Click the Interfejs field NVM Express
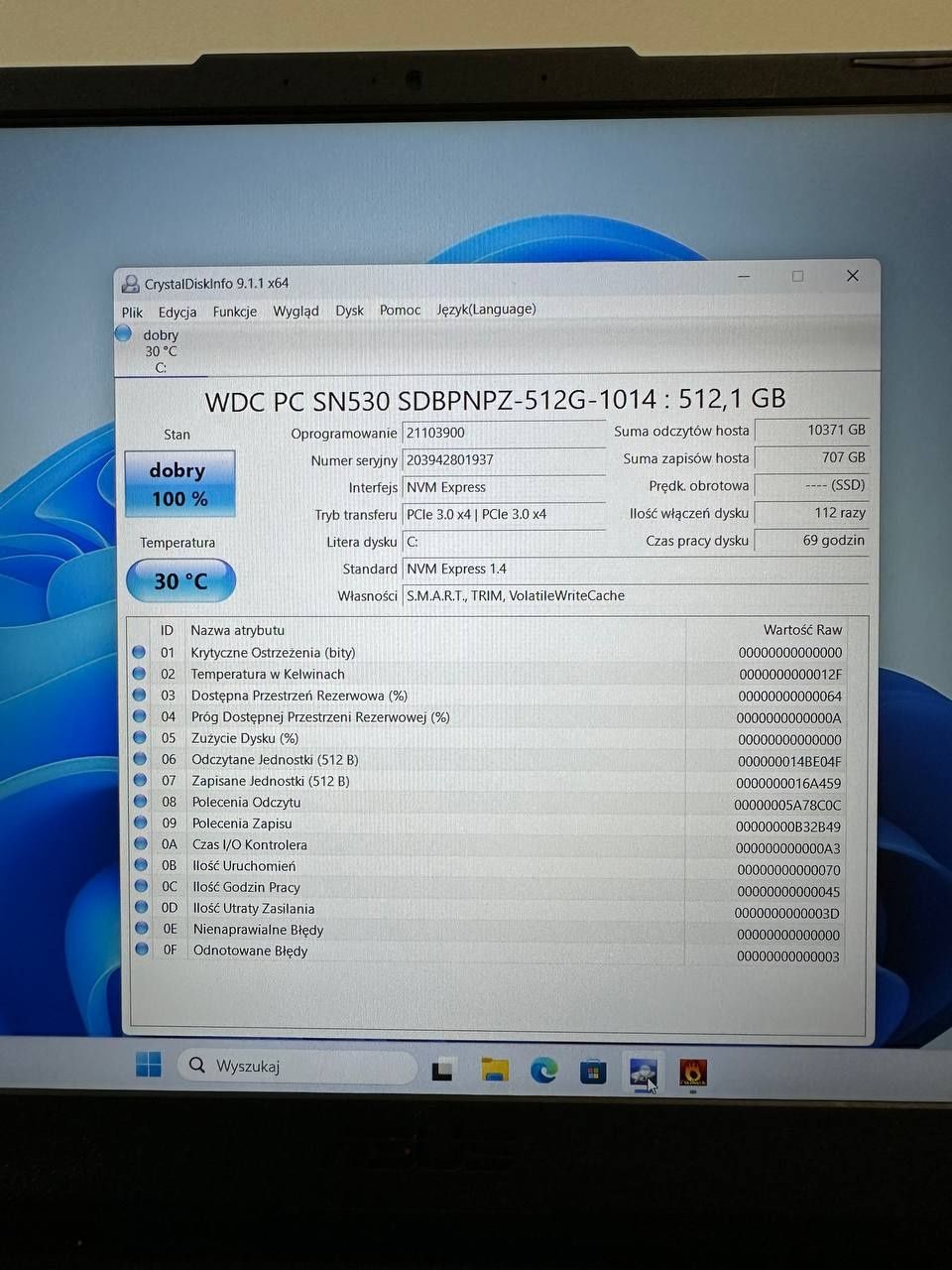Image resolution: width=952 pixels, height=1270 pixels. (504, 487)
